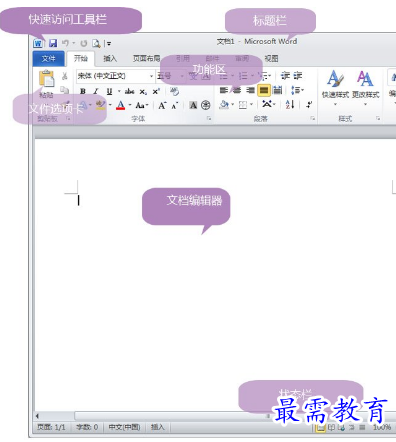This screenshot has width=396, height=442.
Task: Click the Character Shading A icon
Action: (x=193, y=106)
